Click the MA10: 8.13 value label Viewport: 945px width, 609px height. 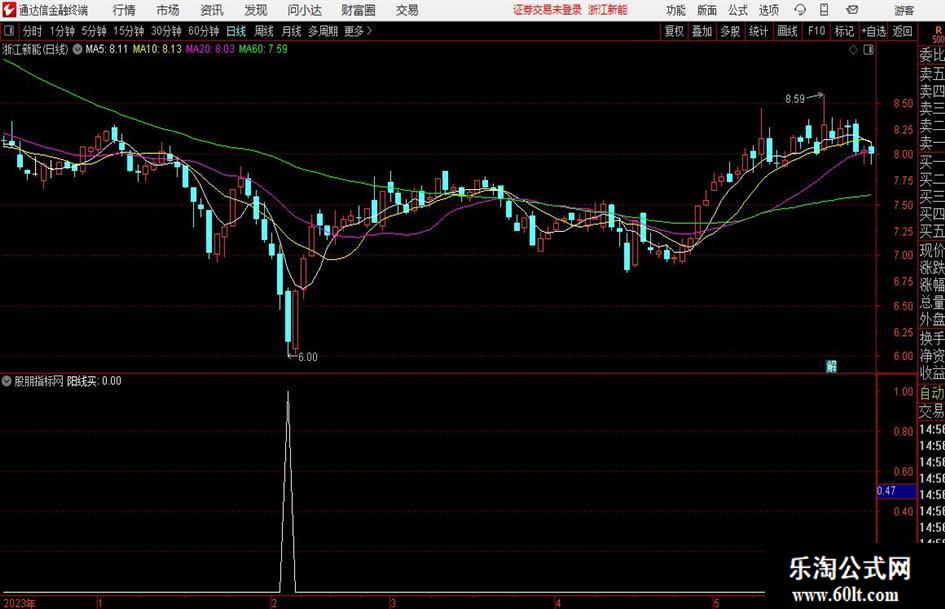pos(157,49)
